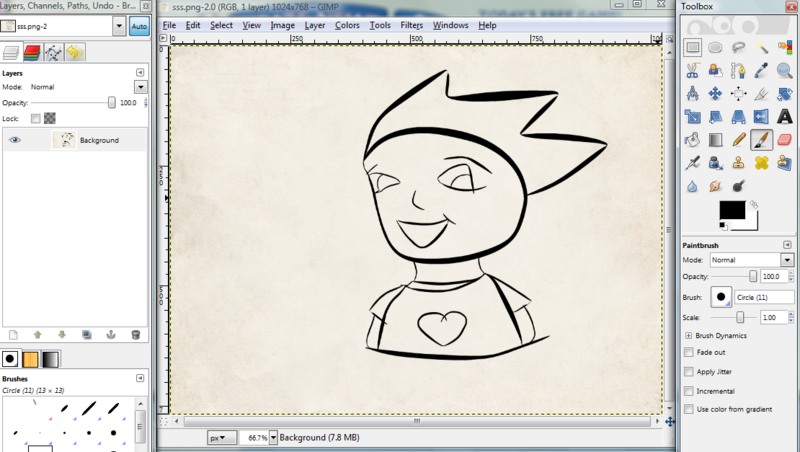Choose the Pencil tool in Toolbox
This screenshot has height=452, width=800.
coord(739,139)
